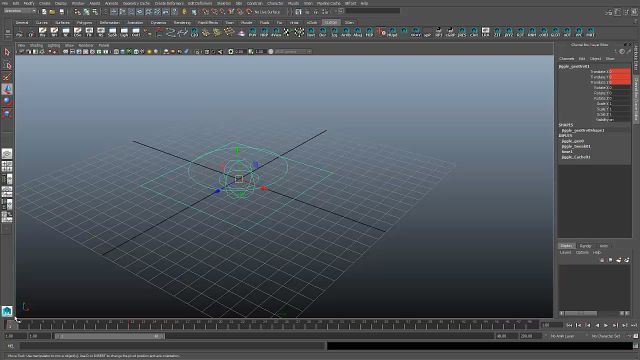Click the Merge shelf icon
640x360 pixels.
pyautogui.click(x=392, y=32)
